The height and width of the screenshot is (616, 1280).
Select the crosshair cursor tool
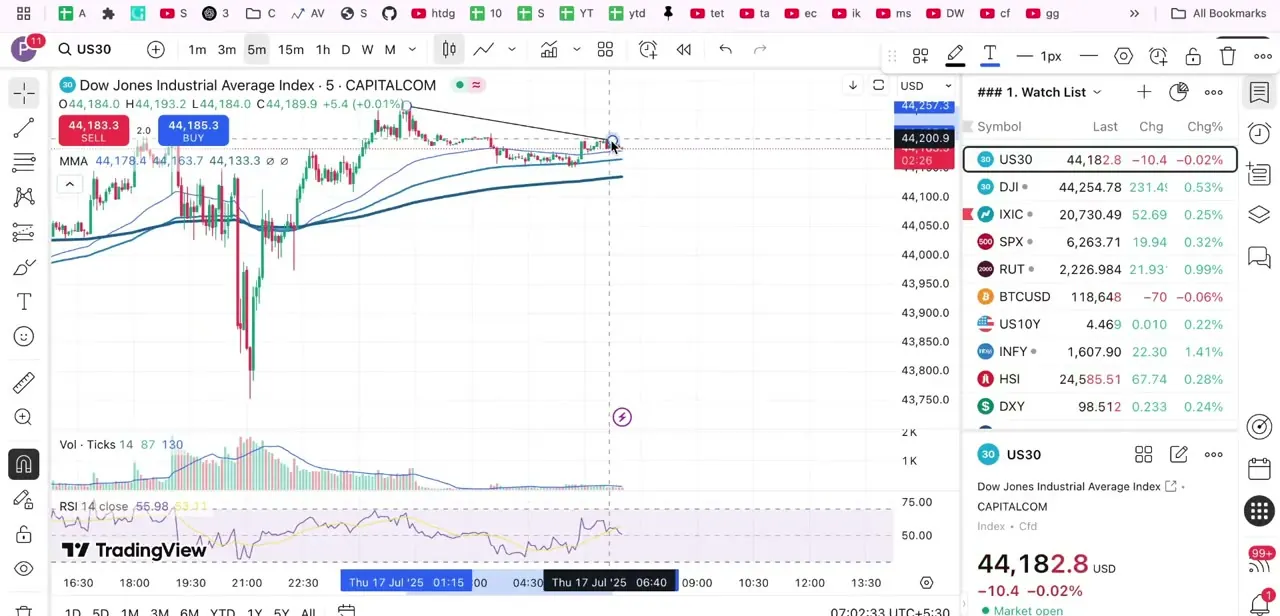[x=24, y=92]
